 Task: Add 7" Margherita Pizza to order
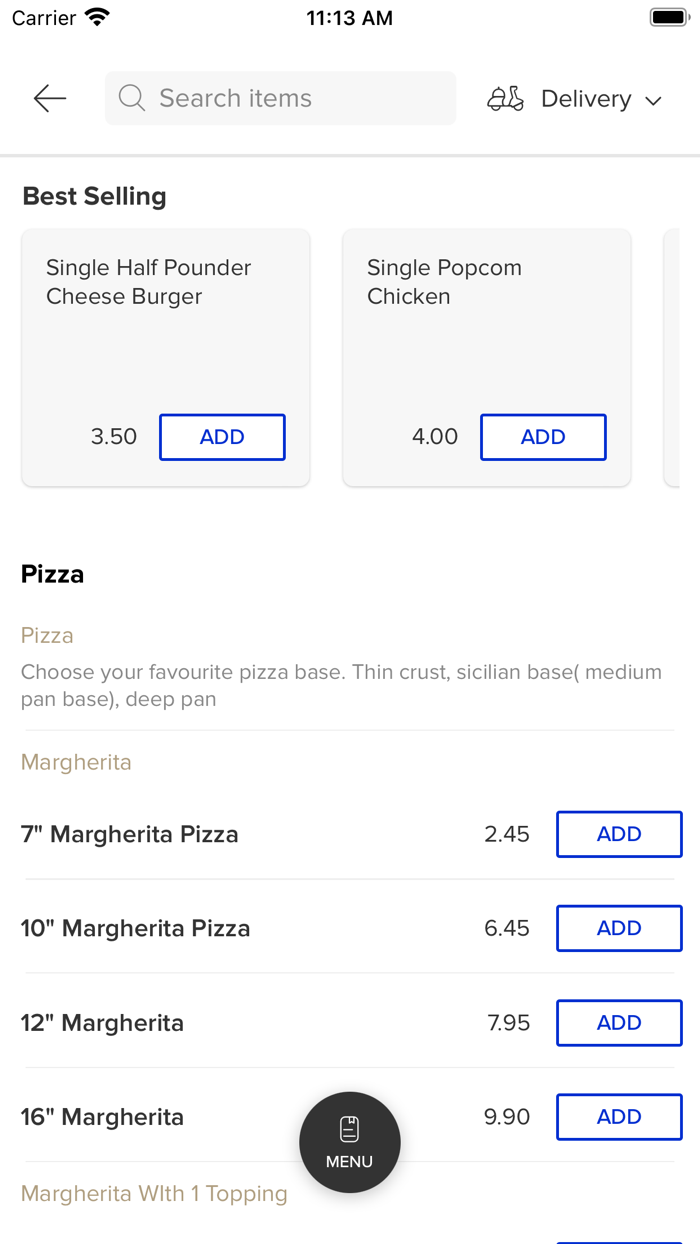coord(619,834)
